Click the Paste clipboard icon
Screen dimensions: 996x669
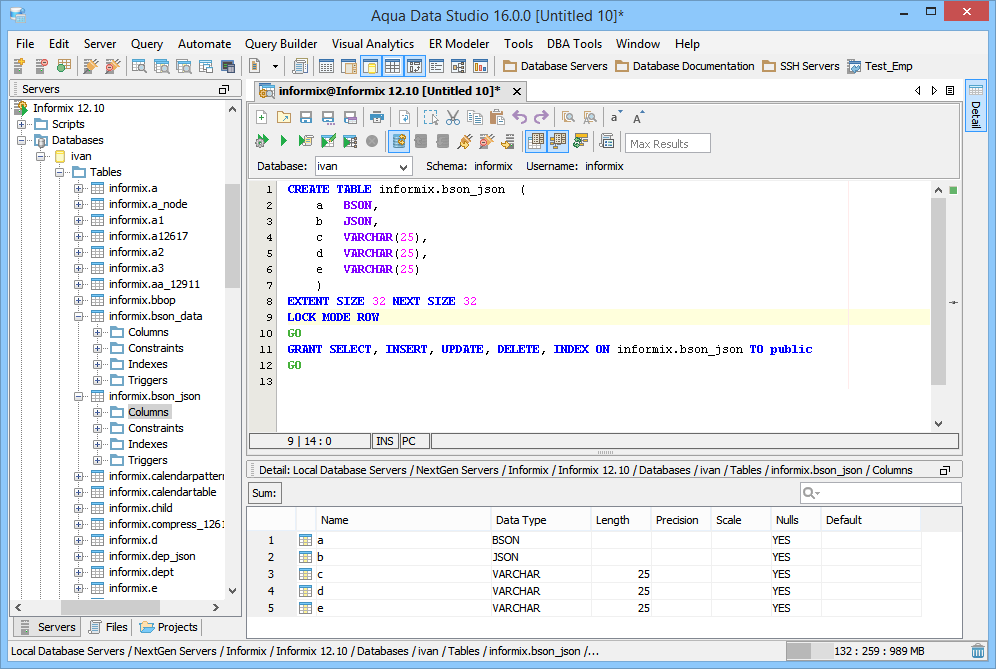coord(496,117)
